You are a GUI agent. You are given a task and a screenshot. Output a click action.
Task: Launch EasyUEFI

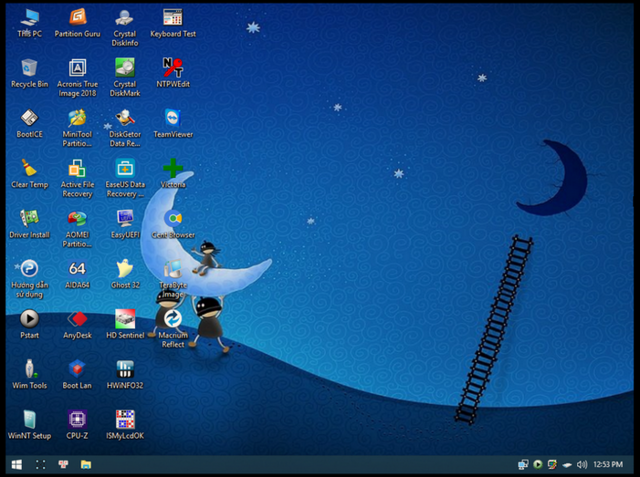(125, 224)
